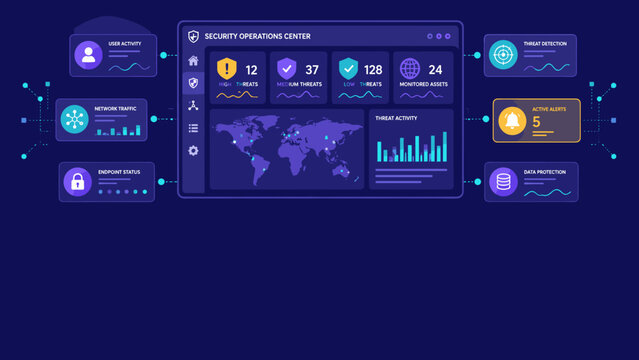Open the Data Protection card
This screenshot has height=360, width=639.
[531, 182]
